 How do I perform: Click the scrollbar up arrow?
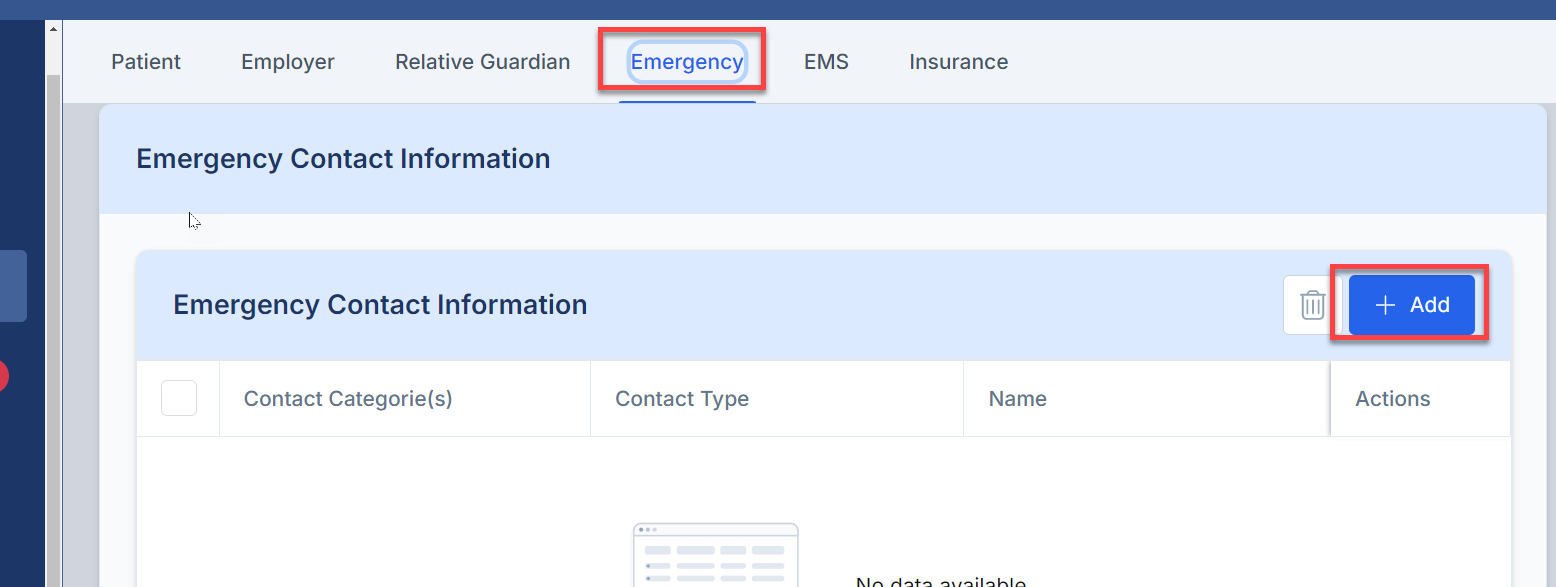pyautogui.click(x=54, y=28)
